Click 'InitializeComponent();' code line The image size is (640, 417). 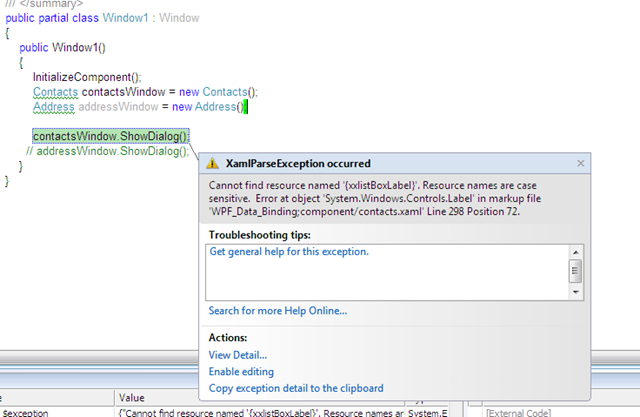tap(87, 77)
